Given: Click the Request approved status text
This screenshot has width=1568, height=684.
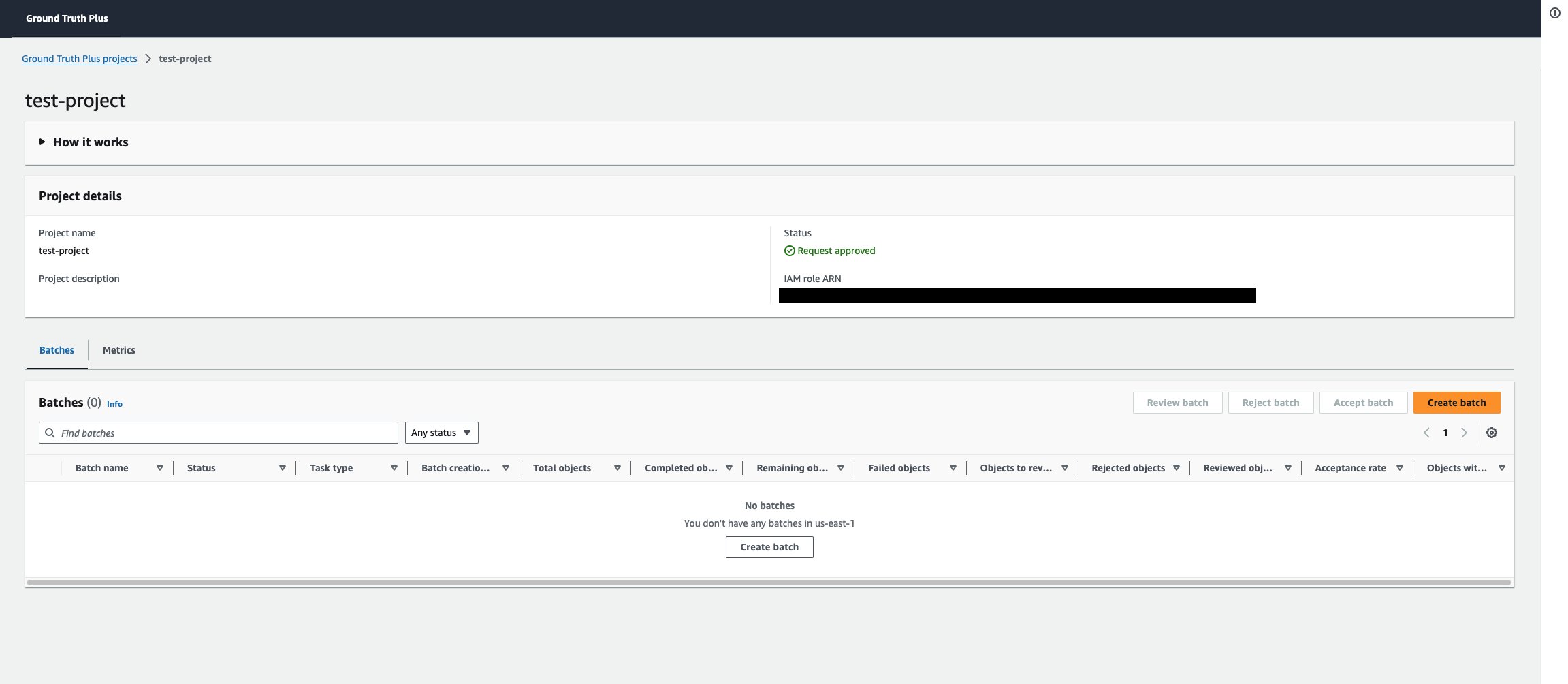Looking at the screenshot, I should 836,251.
